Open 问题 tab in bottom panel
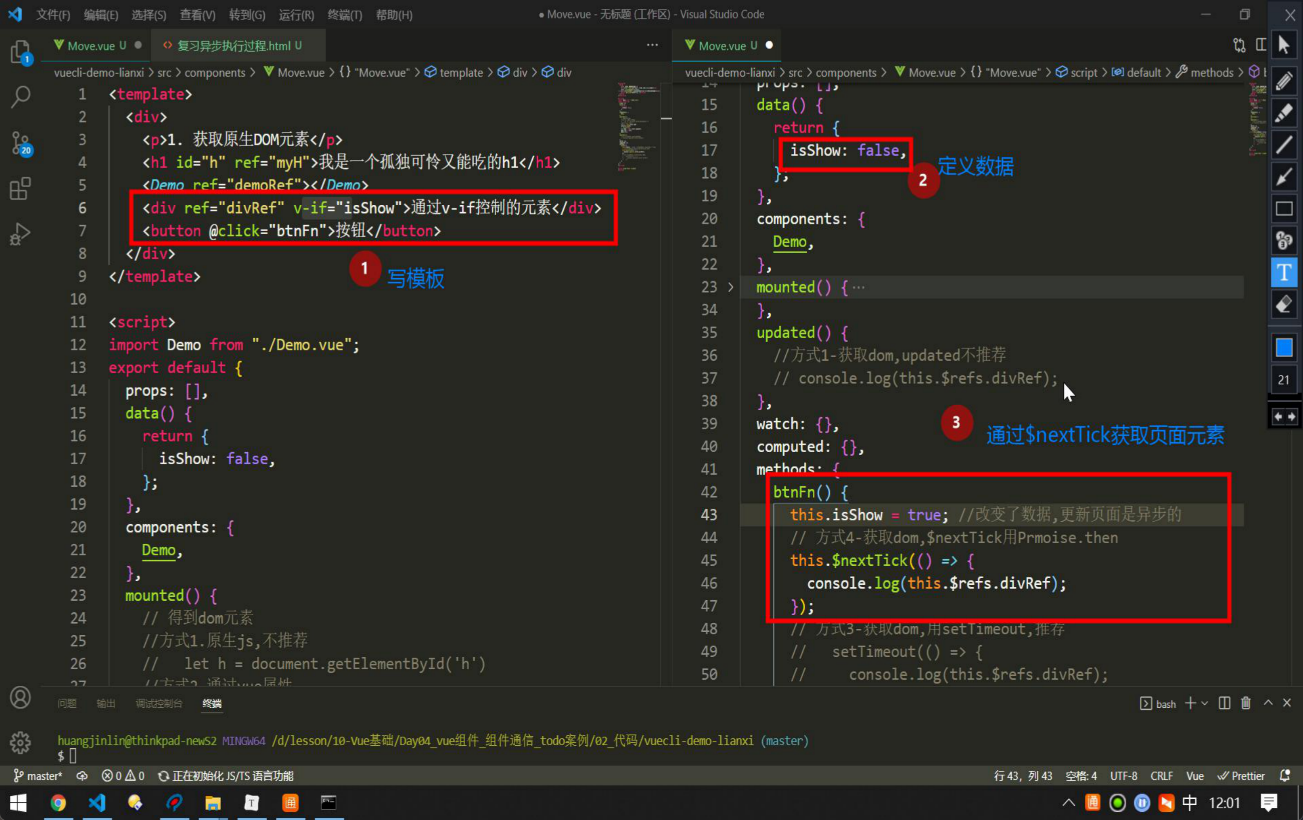Image resolution: width=1303 pixels, height=820 pixels. [x=67, y=704]
